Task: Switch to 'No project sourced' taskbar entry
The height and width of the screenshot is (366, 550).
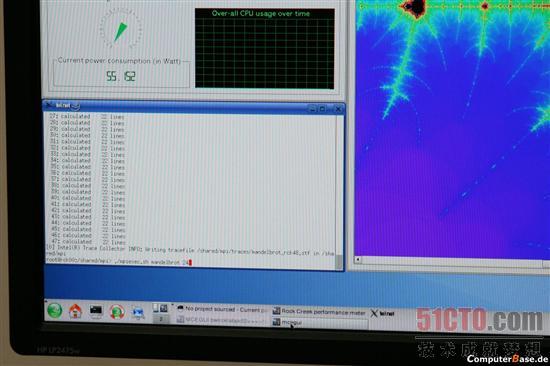Action: tap(222, 309)
